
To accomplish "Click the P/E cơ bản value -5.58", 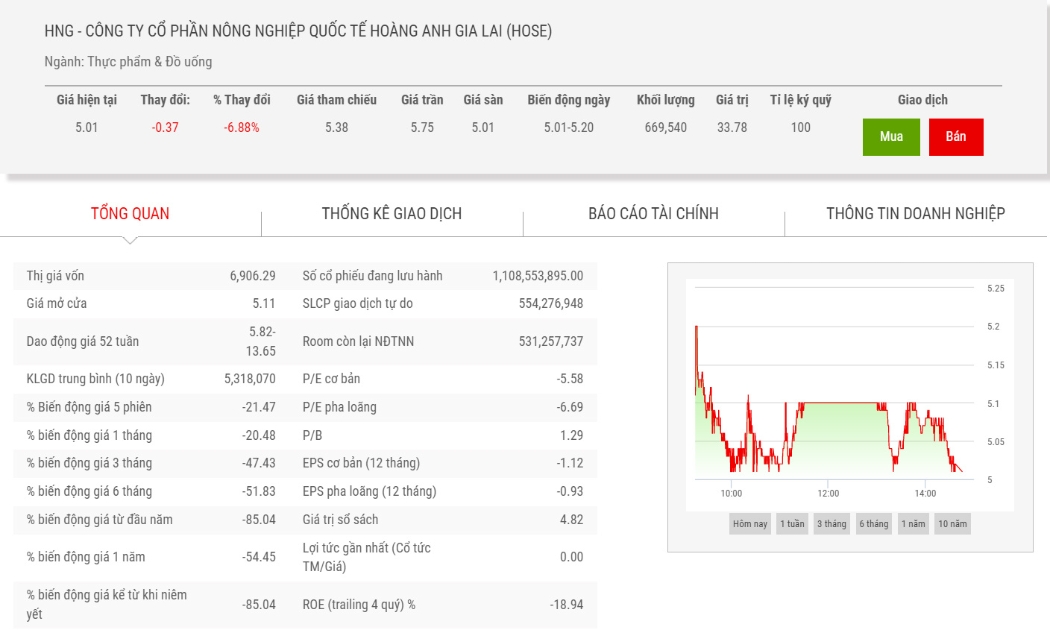I will tap(569, 379).
